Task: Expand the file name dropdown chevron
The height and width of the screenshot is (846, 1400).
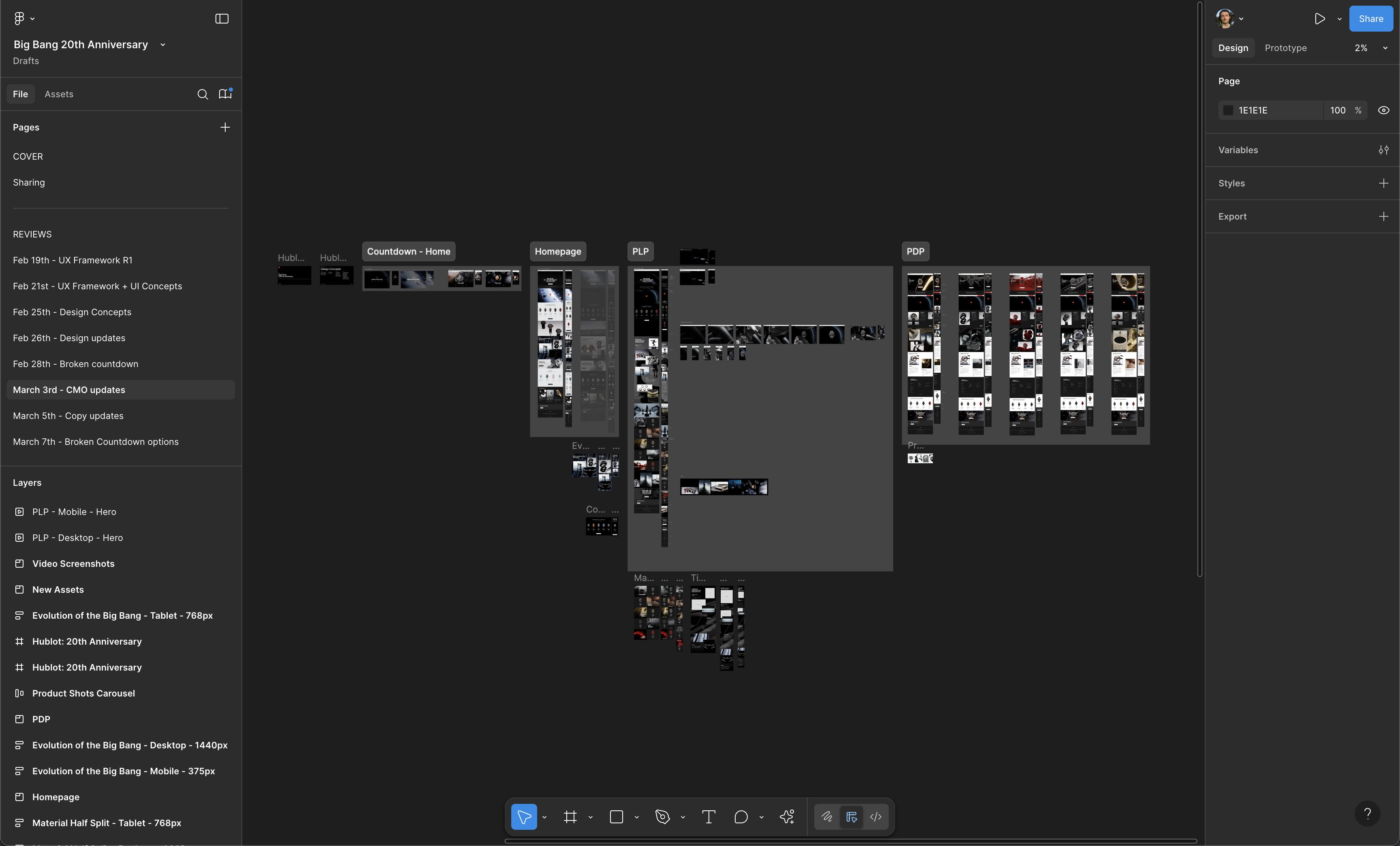Action: click(163, 45)
